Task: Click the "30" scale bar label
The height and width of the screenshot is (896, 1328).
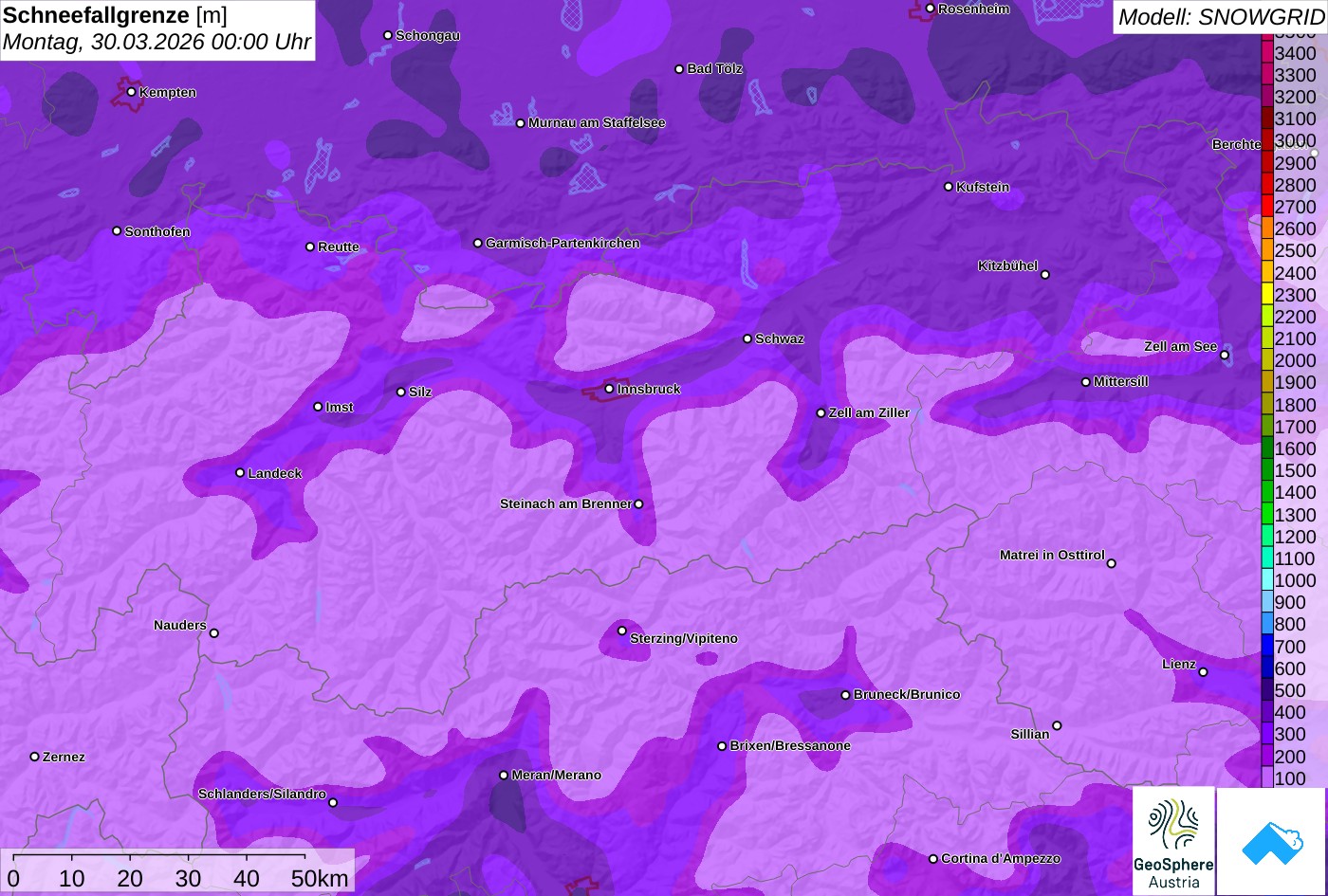Action: click(x=188, y=879)
